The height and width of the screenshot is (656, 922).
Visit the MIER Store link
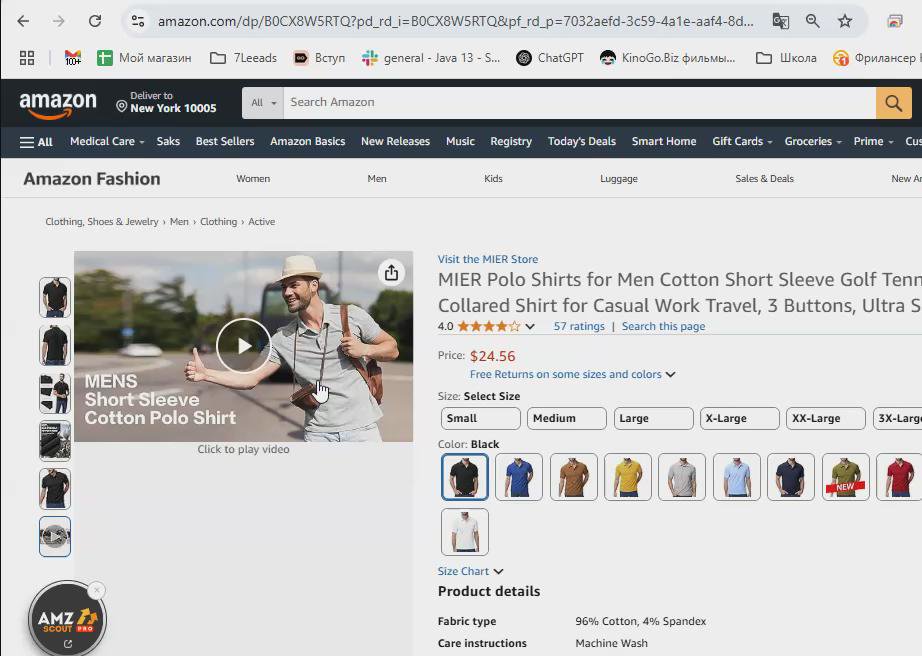click(x=487, y=259)
